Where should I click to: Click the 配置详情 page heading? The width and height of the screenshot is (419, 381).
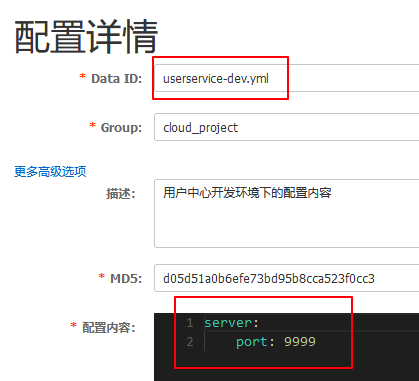(x=86, y=36)
